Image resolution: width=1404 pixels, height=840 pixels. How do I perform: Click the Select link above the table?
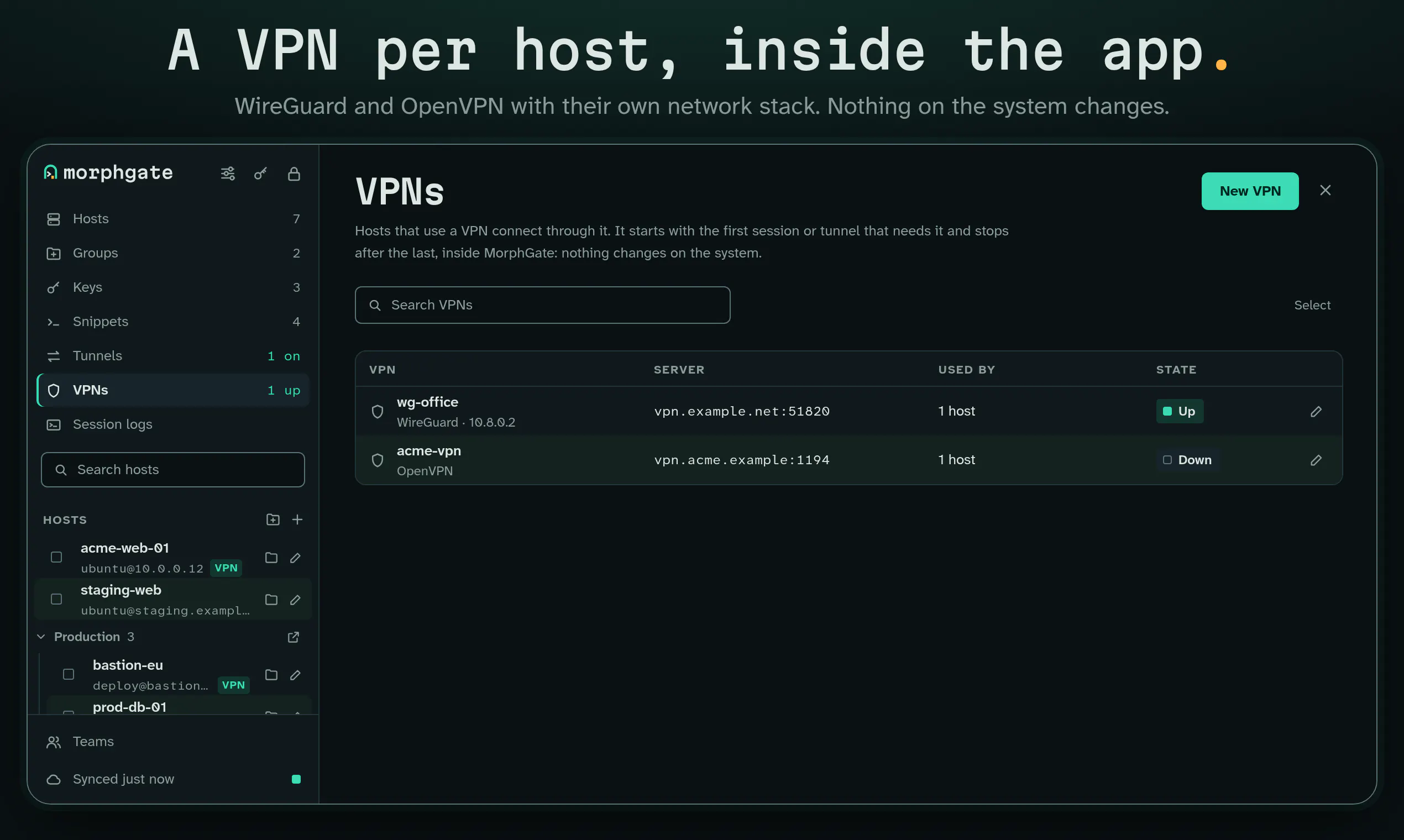(1312, 305)
